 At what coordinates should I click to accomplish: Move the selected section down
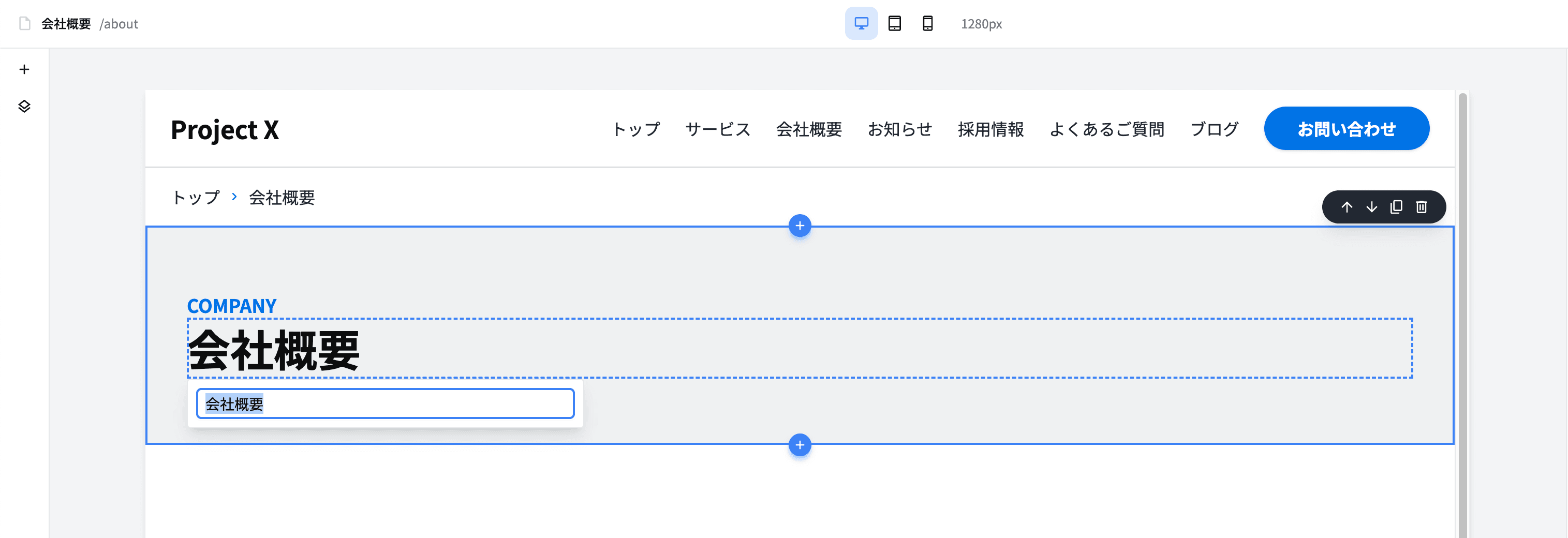(1372, 207)
